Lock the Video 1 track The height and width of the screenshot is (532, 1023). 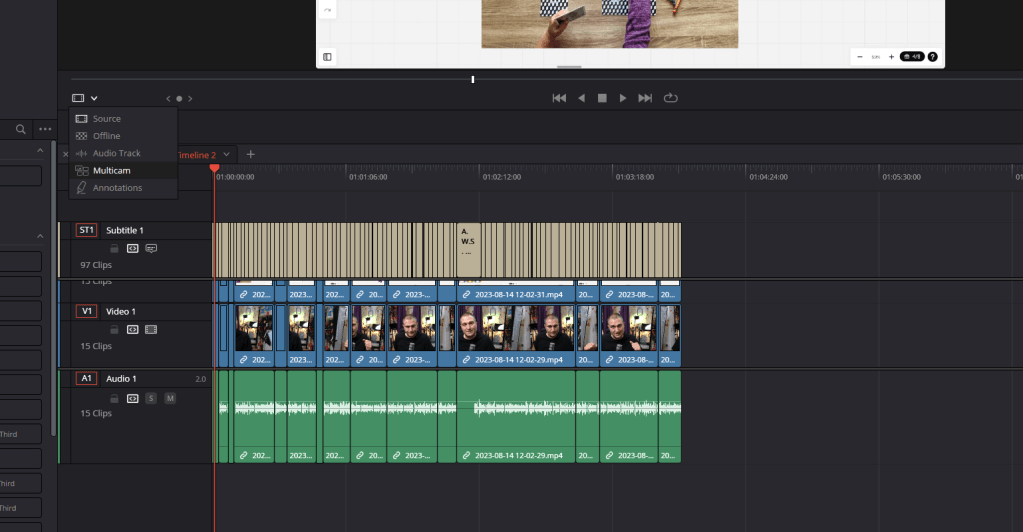coord(114,330)
